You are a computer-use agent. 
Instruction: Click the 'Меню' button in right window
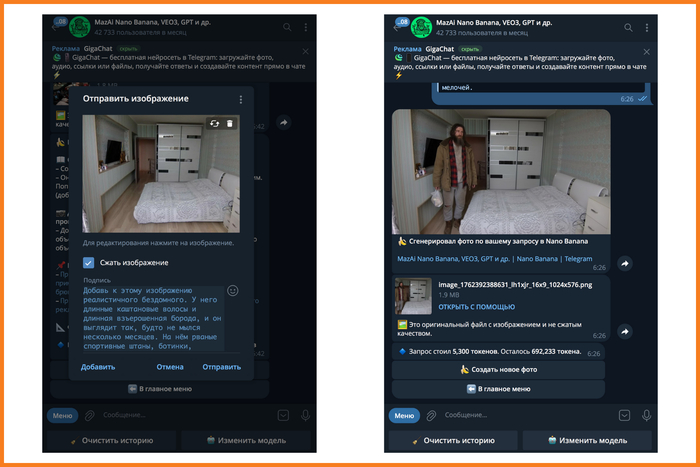403,415
